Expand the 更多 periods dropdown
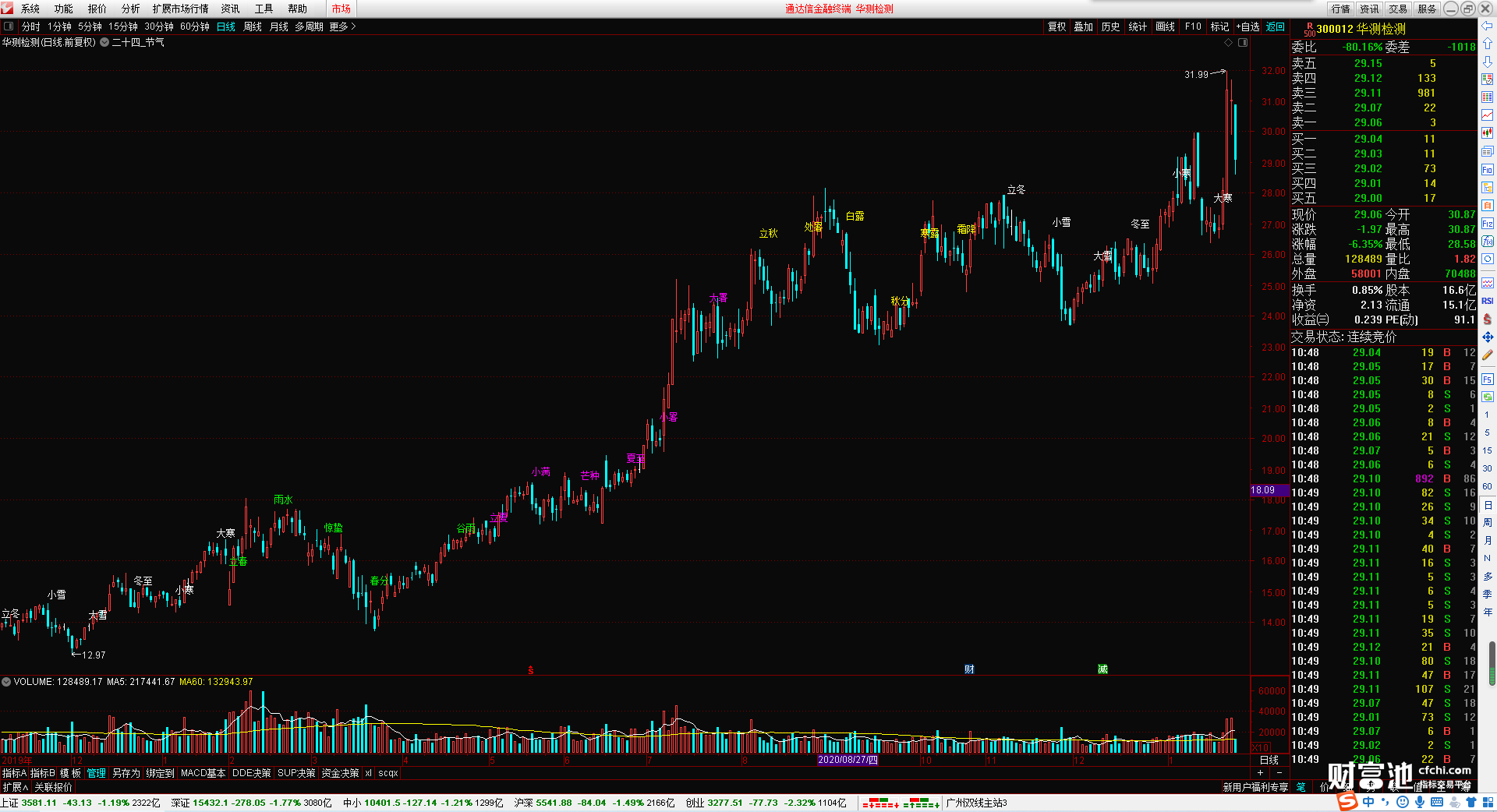Screen dimensions: 1497x812 pos(342,26)
